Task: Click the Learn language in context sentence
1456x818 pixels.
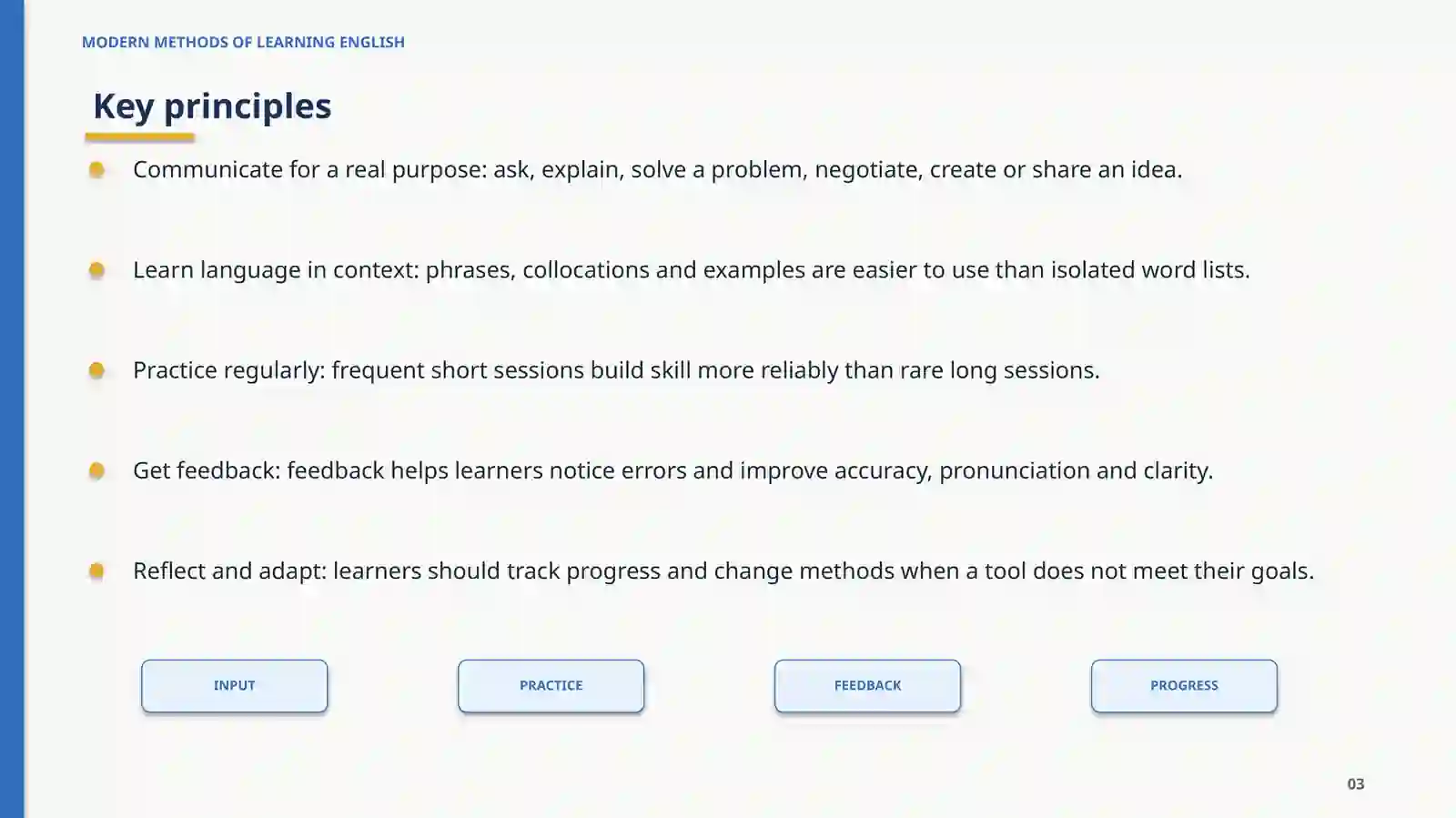Action: 692,270
